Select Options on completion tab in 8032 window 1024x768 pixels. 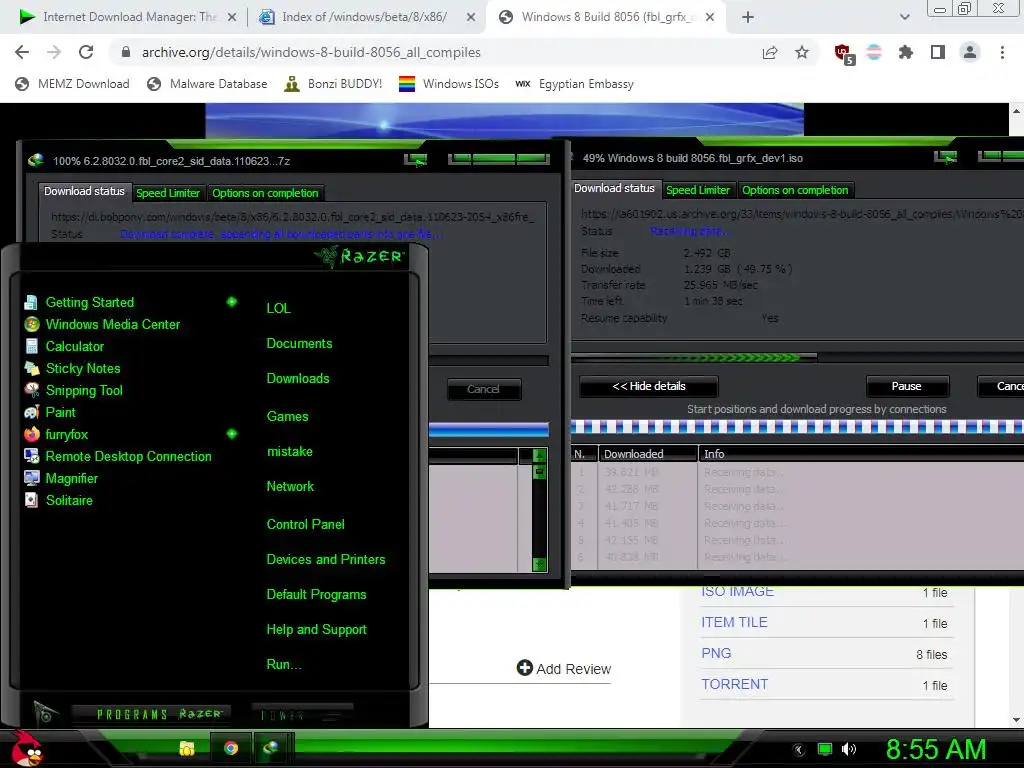(265, 193)
